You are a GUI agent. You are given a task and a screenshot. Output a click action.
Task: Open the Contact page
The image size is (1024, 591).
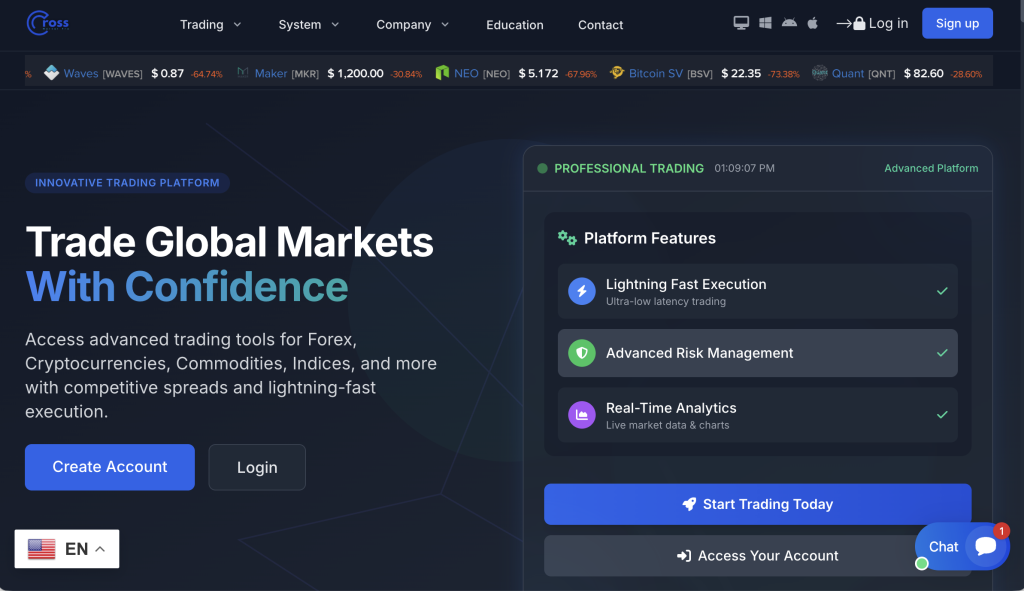(x=600, y=25)
